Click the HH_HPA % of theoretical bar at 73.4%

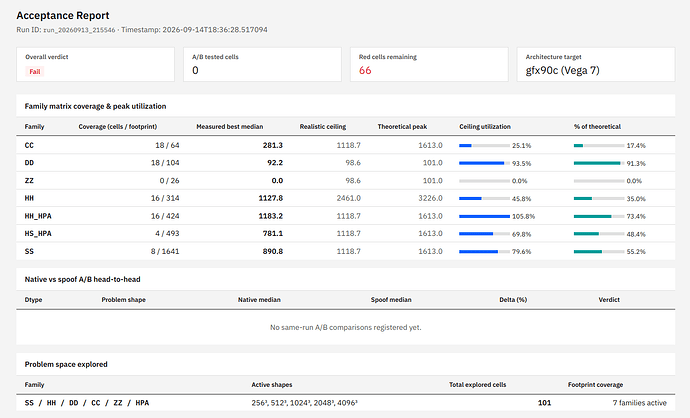[x=599, y=216]
